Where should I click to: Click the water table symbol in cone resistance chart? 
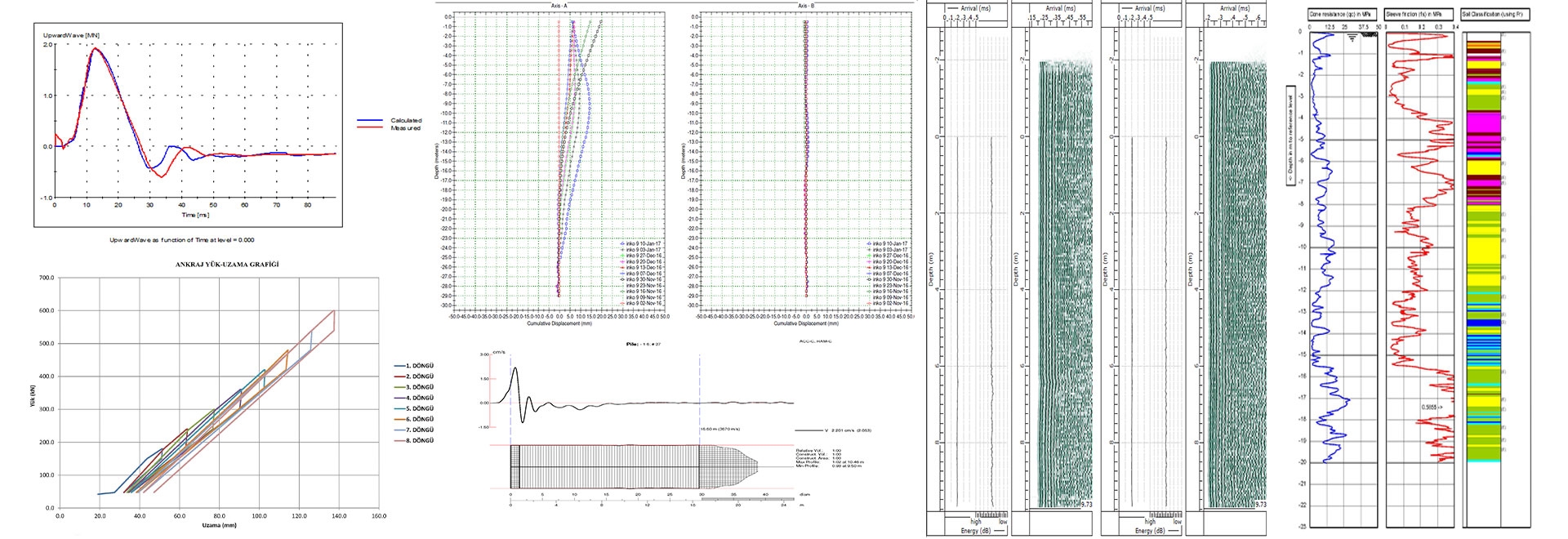[1352, 38]
